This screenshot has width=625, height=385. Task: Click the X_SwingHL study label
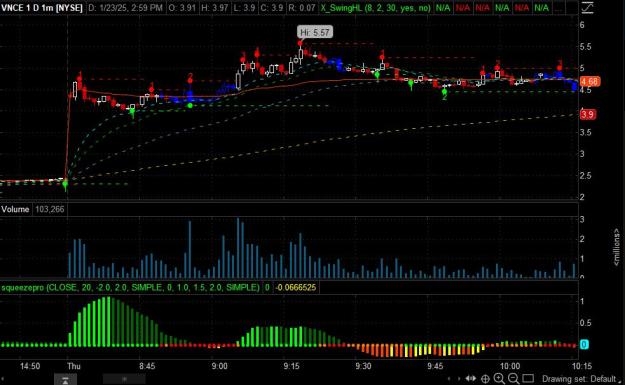[375, 8]
